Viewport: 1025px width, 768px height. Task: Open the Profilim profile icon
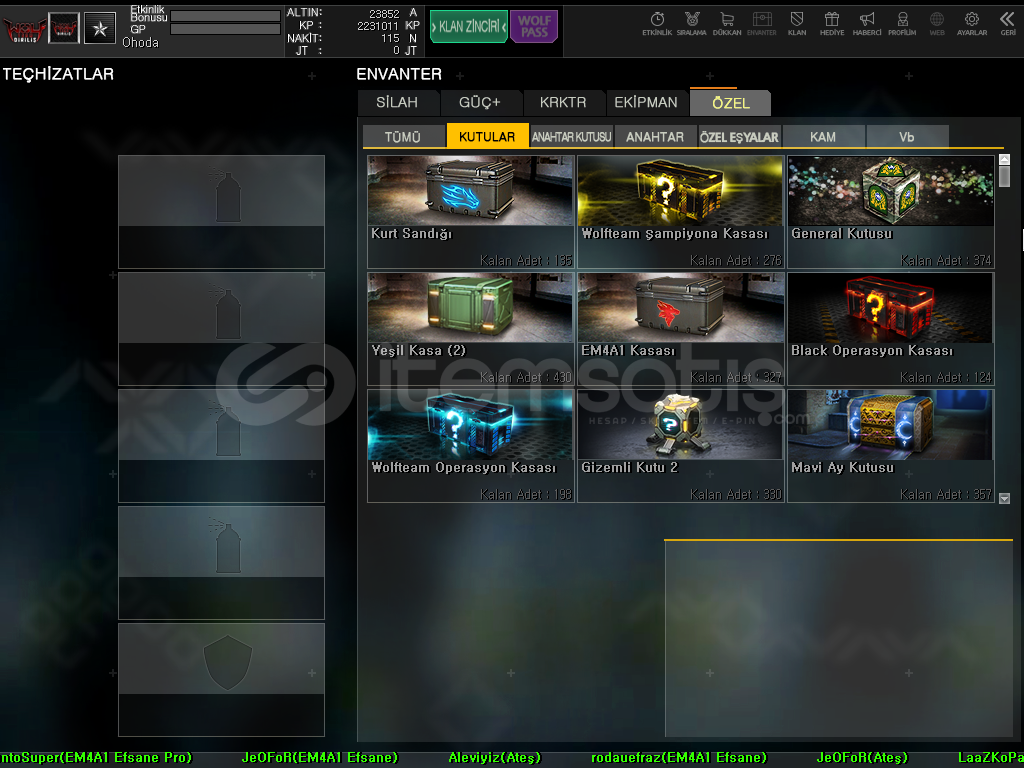(x=902, y=24)
